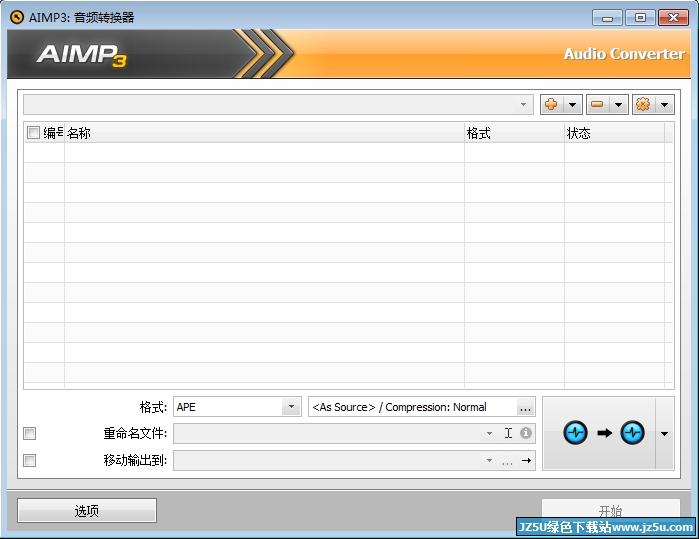Open the conversion mode dropdown arrow
Image resolution: width=699 pixels, height=539 pixels.
tap(664, 433)
